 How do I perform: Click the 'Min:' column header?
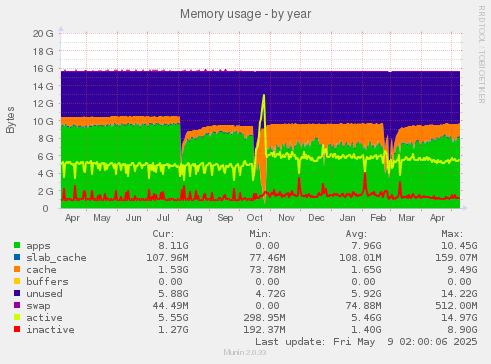pyautogui.click(x=260, y=234)
